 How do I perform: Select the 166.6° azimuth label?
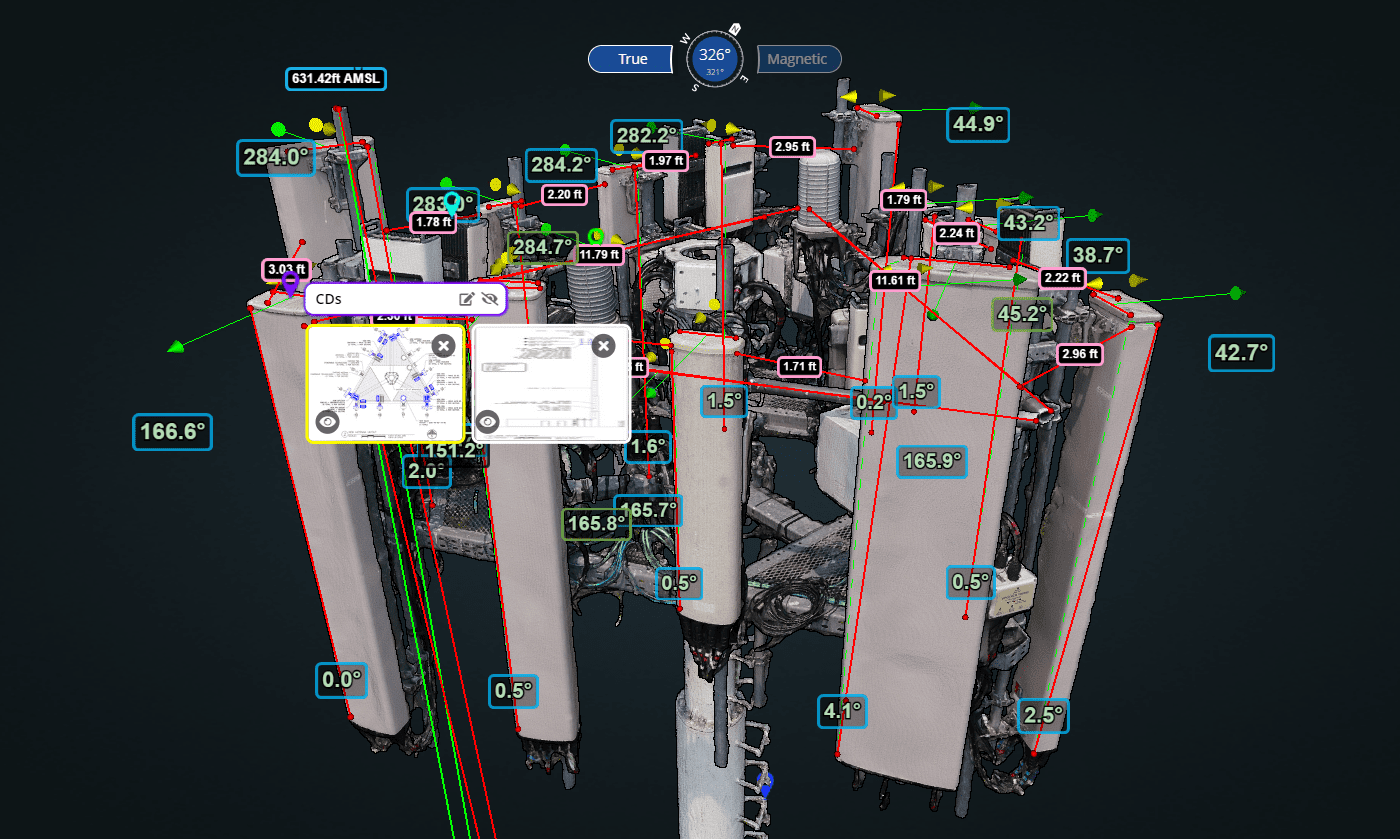172,433
